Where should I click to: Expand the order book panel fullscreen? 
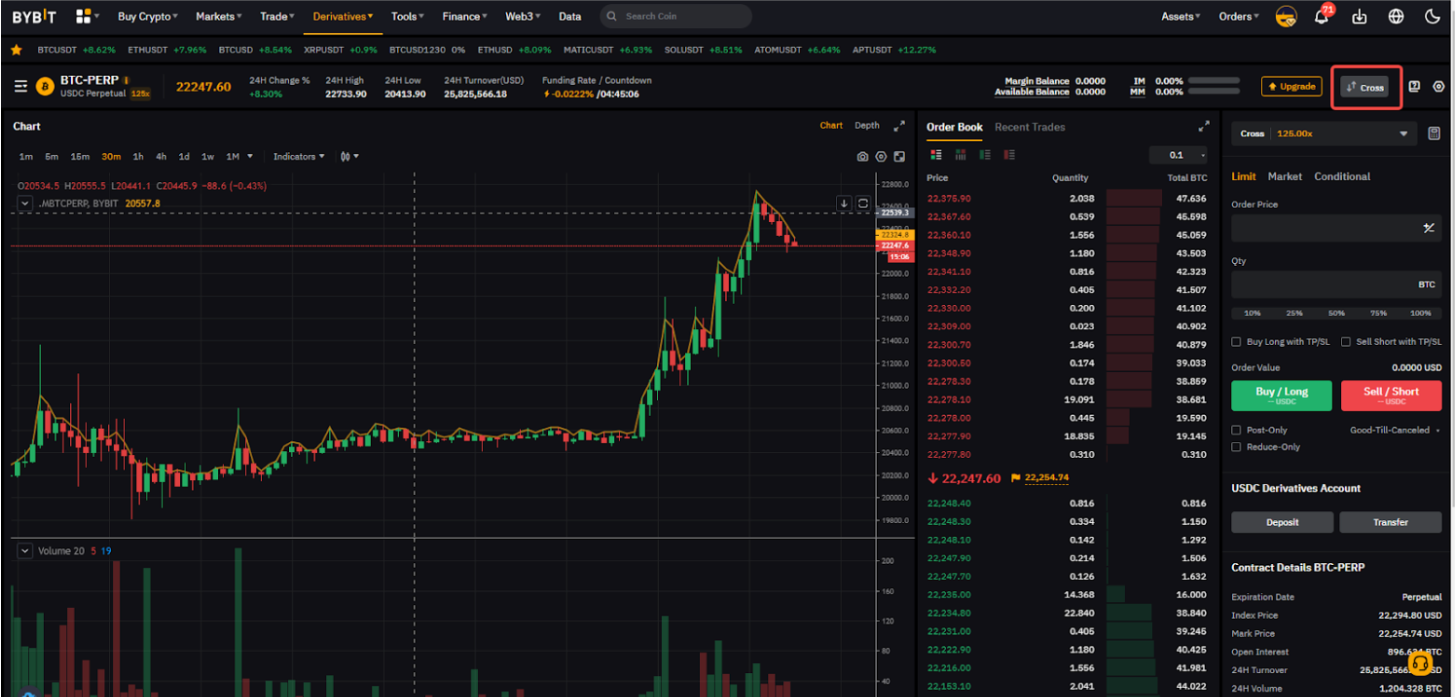[x=1203, y=127]
